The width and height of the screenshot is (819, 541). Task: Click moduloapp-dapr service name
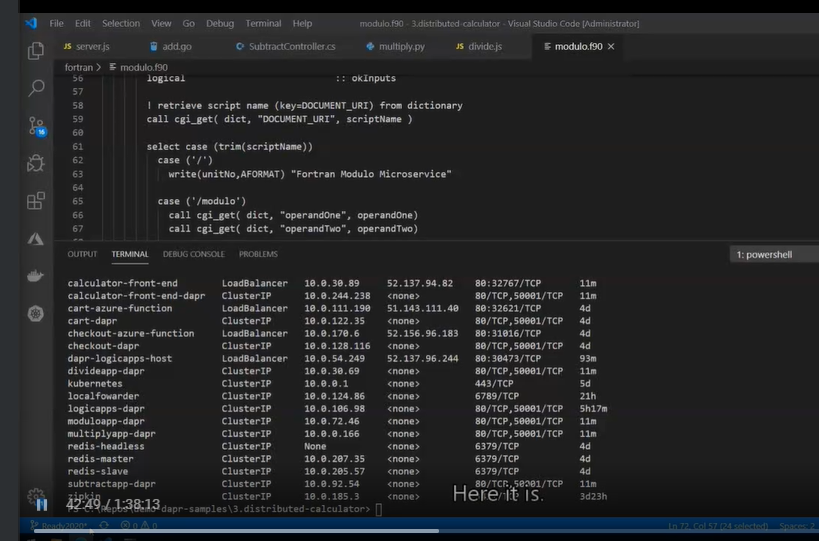(106, 421)
